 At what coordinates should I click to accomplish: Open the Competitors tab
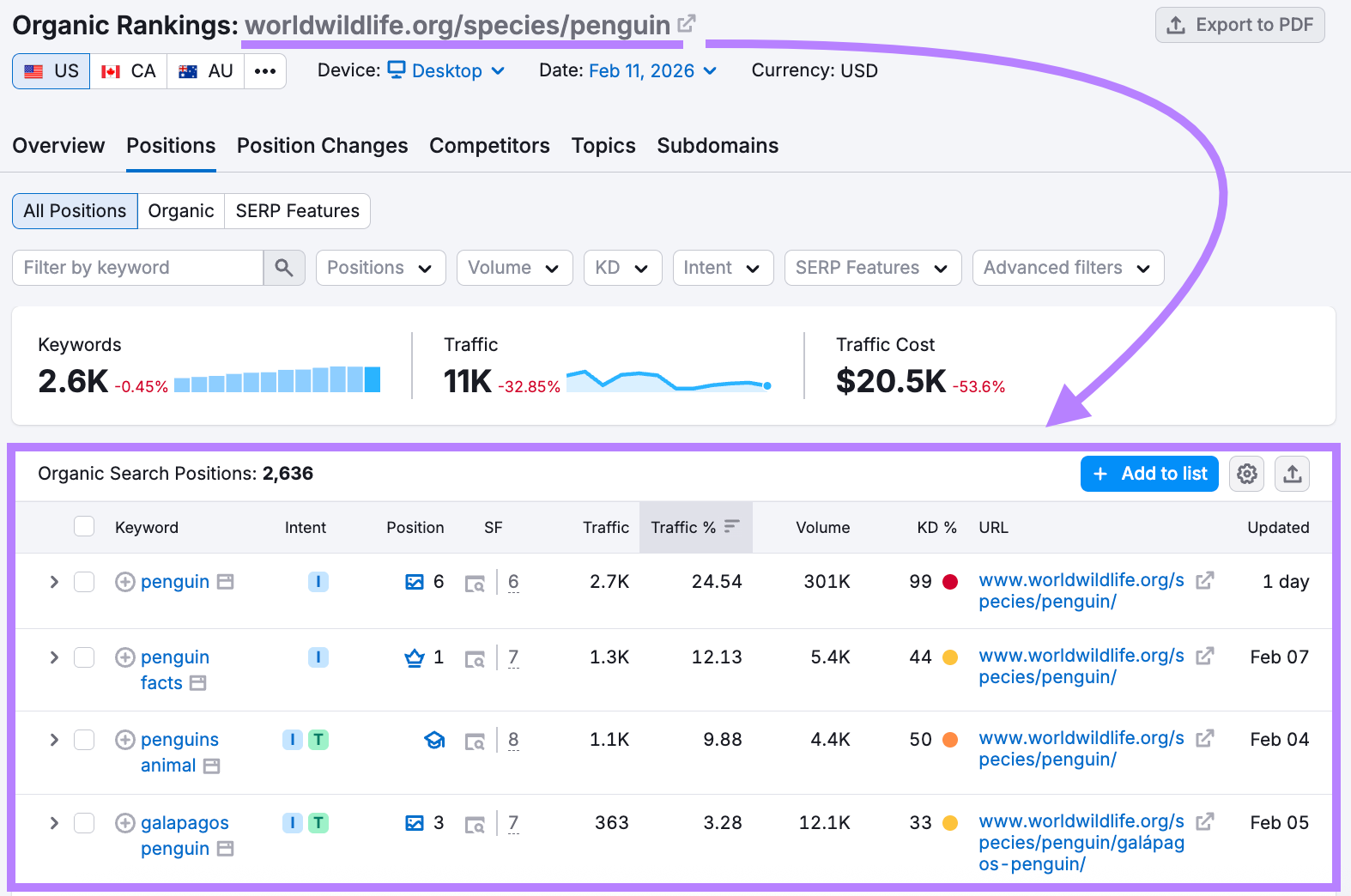pyautogui.click(x=489, y=146)
